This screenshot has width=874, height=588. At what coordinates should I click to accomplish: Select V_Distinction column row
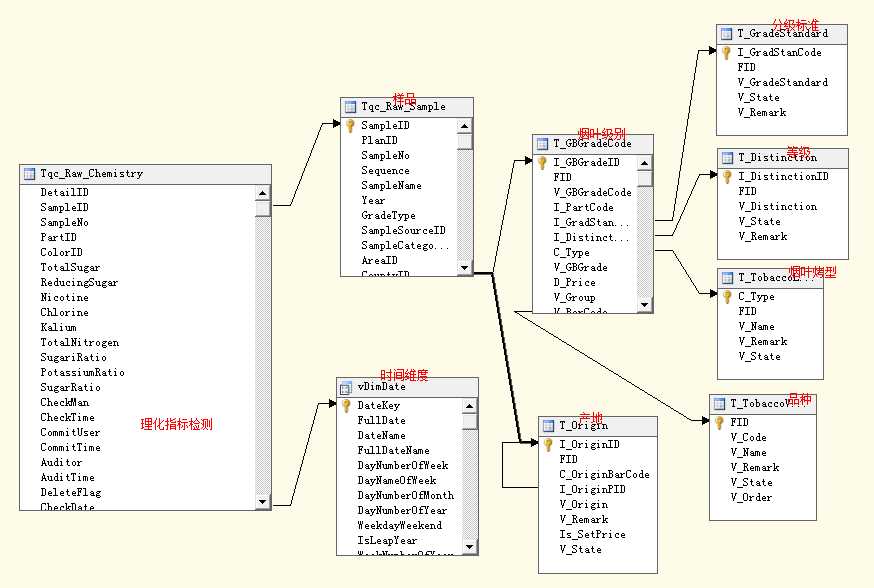[x=783, y=207]
